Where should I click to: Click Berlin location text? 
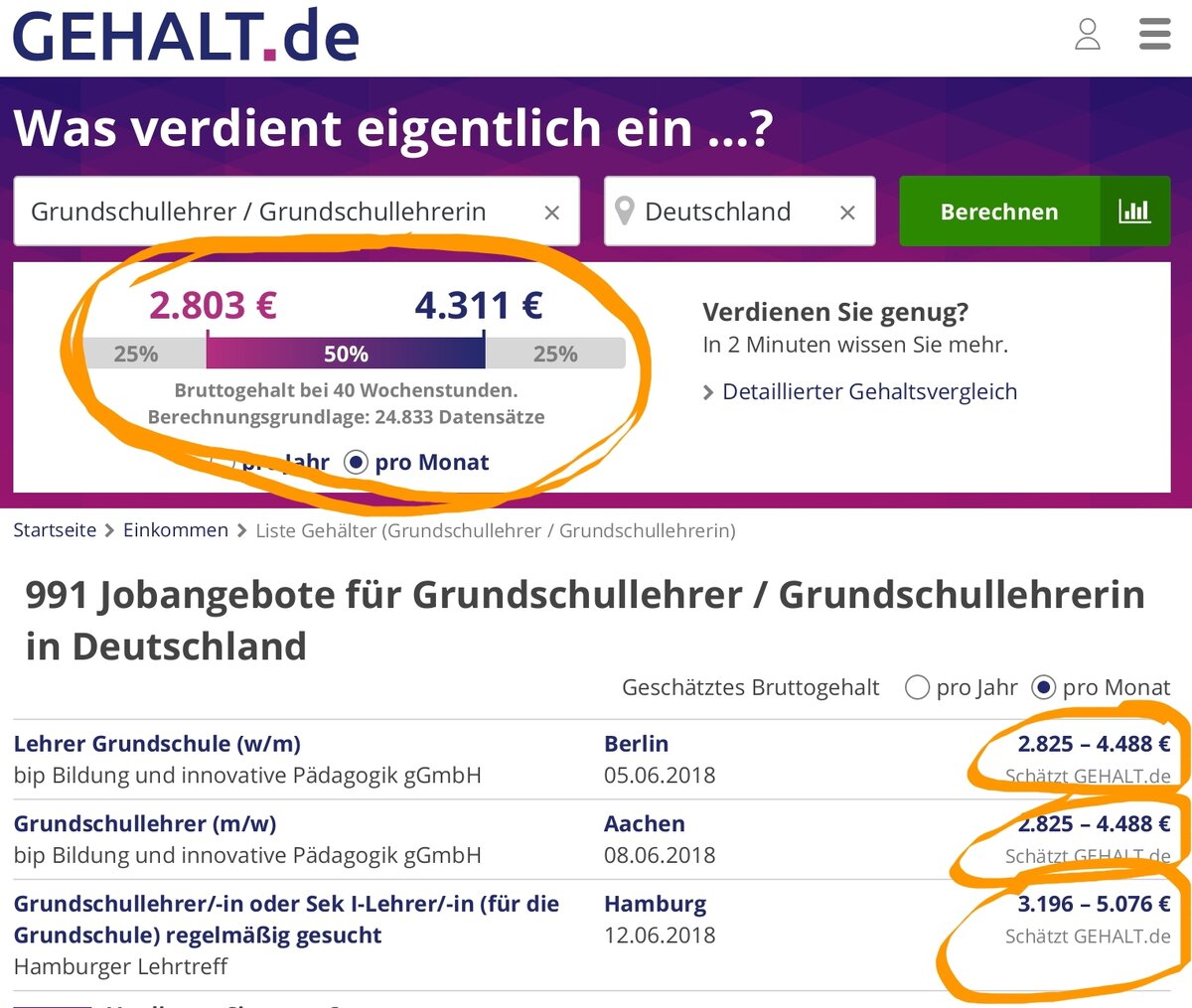[x=636, y=744]
